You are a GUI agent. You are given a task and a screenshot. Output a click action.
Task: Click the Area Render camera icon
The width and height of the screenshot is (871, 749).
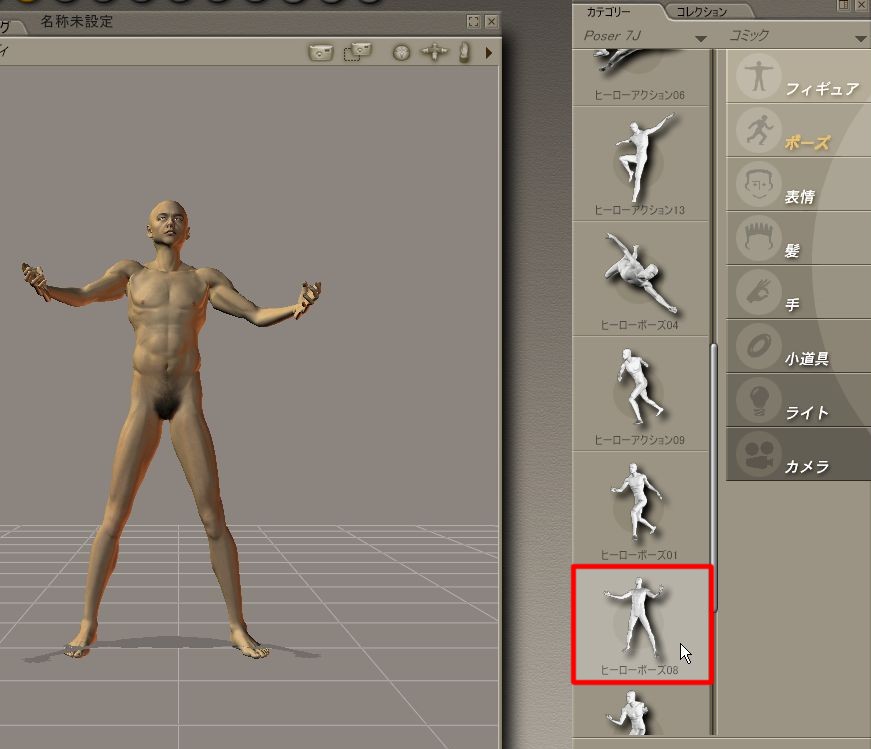358,52
